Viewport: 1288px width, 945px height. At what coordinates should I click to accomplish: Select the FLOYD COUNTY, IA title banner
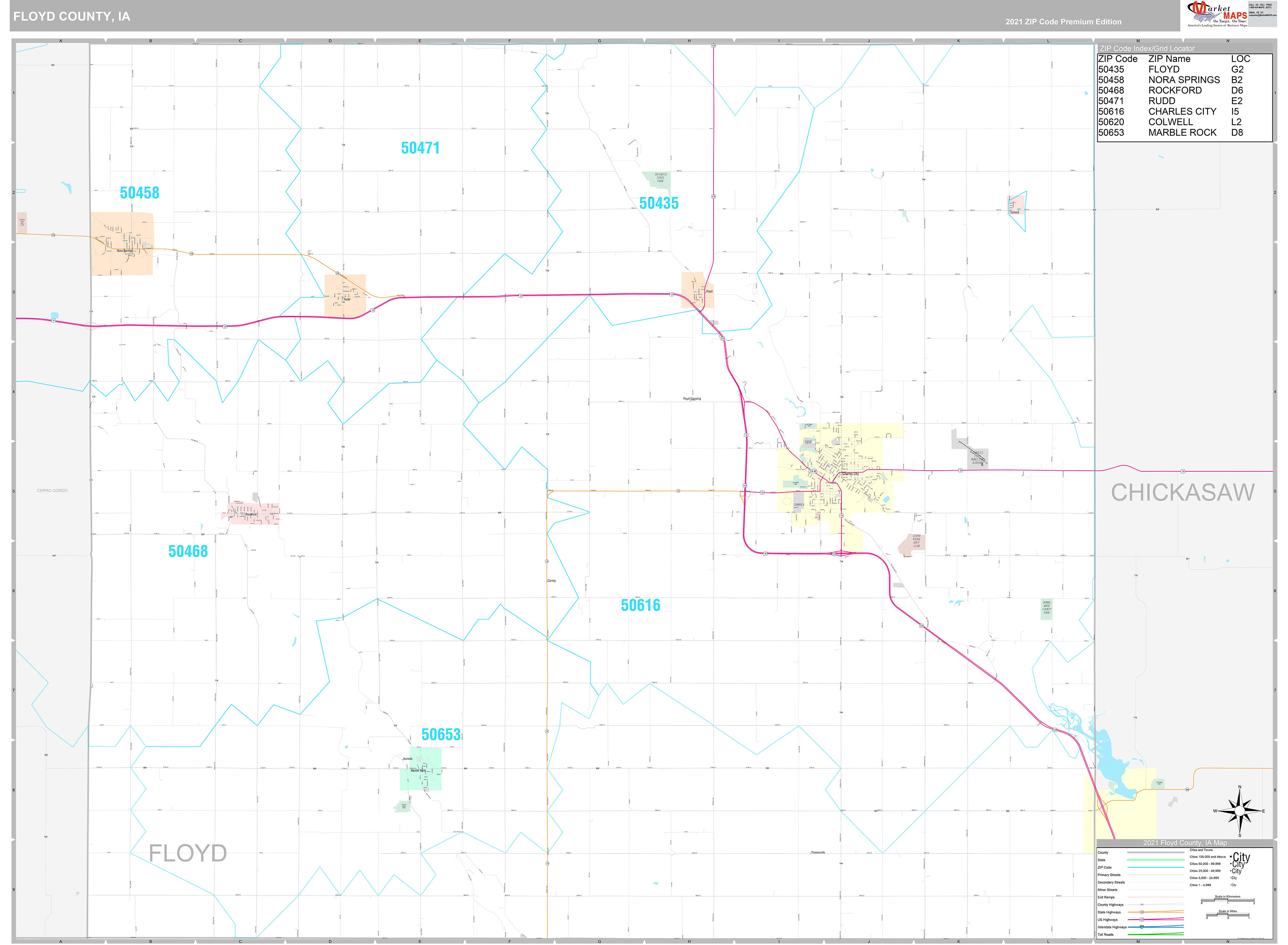pos(72,17)
